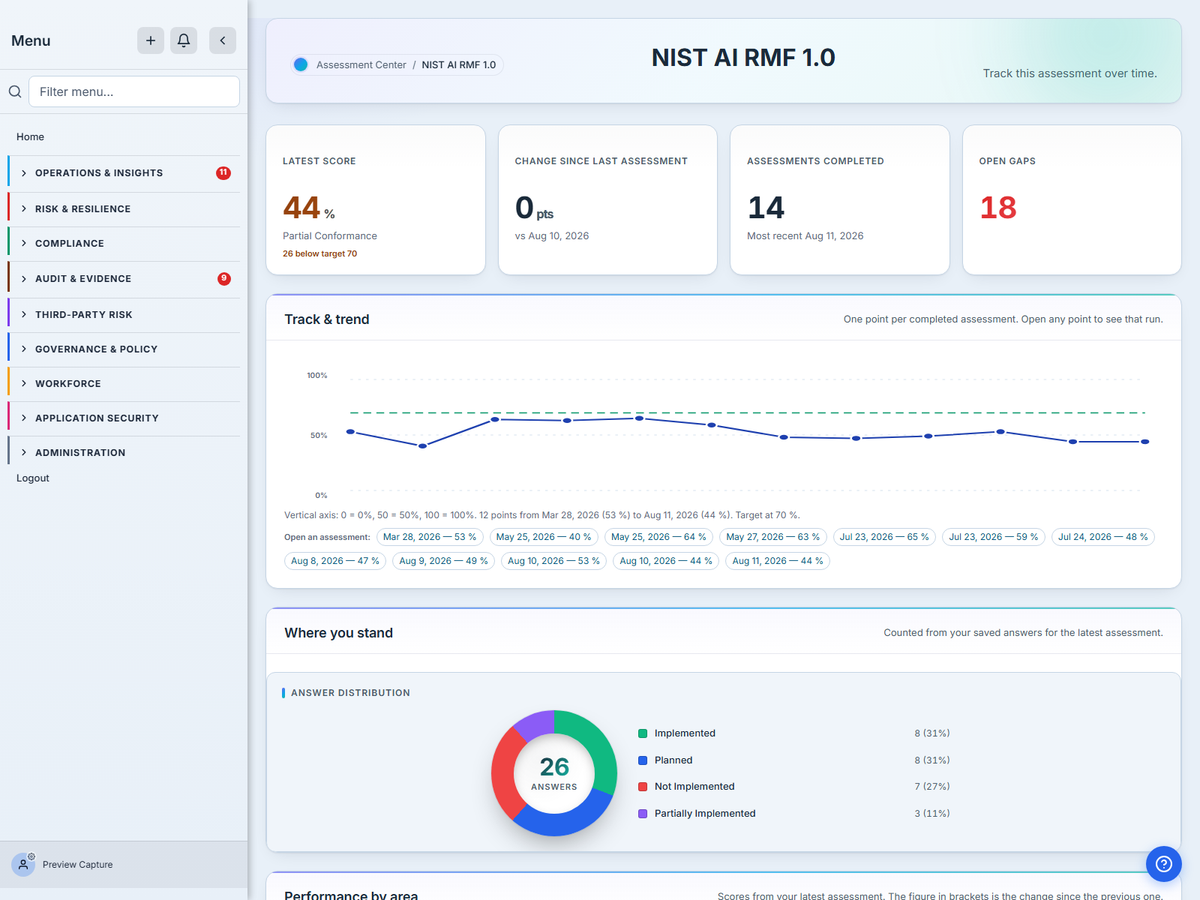Viewport: 1200px width, 900px height.
Task: Click Implemented count '8 (31%)'
Action: pyautogui.click(x=932, y=733)
